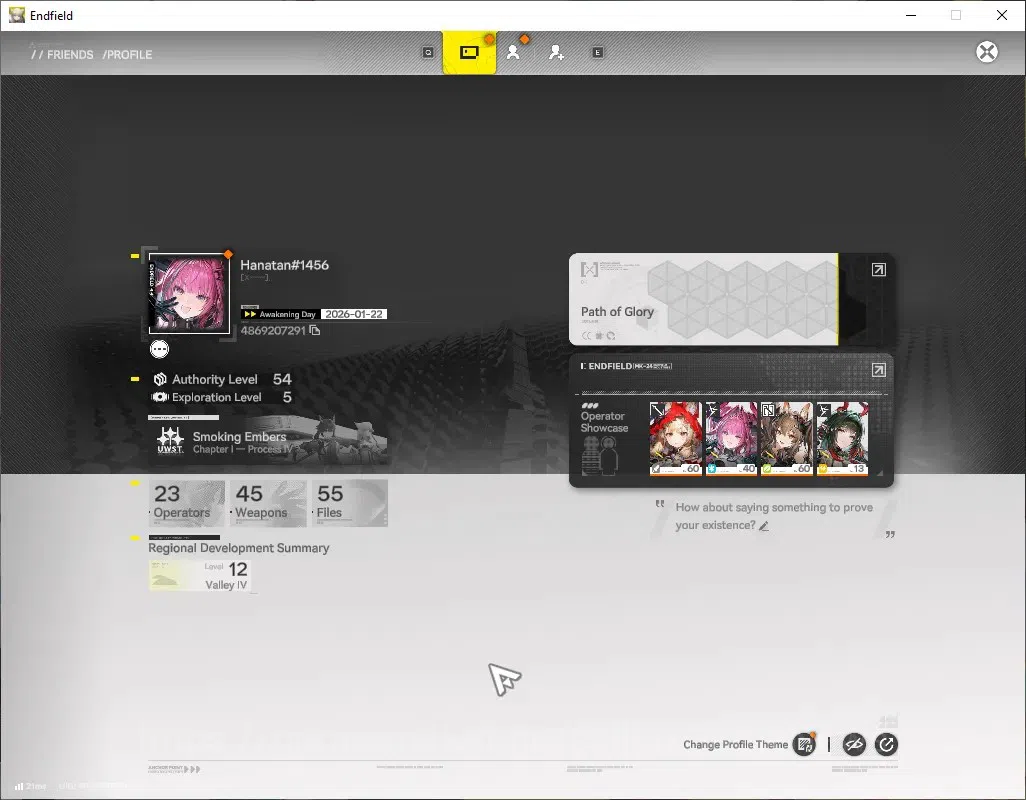Close the profile screen with X button

[987, 52]
